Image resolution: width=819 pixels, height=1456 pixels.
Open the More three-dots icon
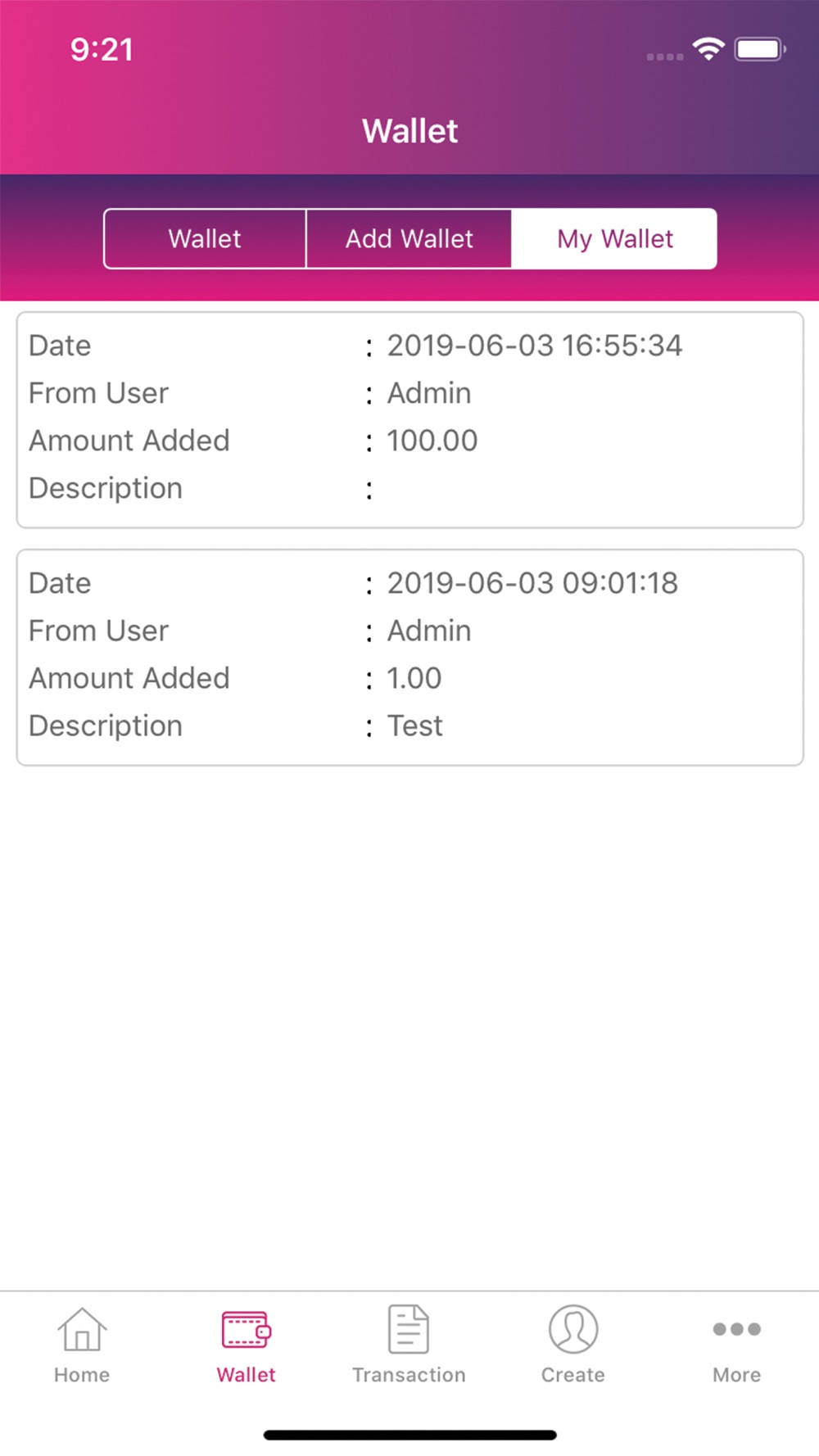737,1328
